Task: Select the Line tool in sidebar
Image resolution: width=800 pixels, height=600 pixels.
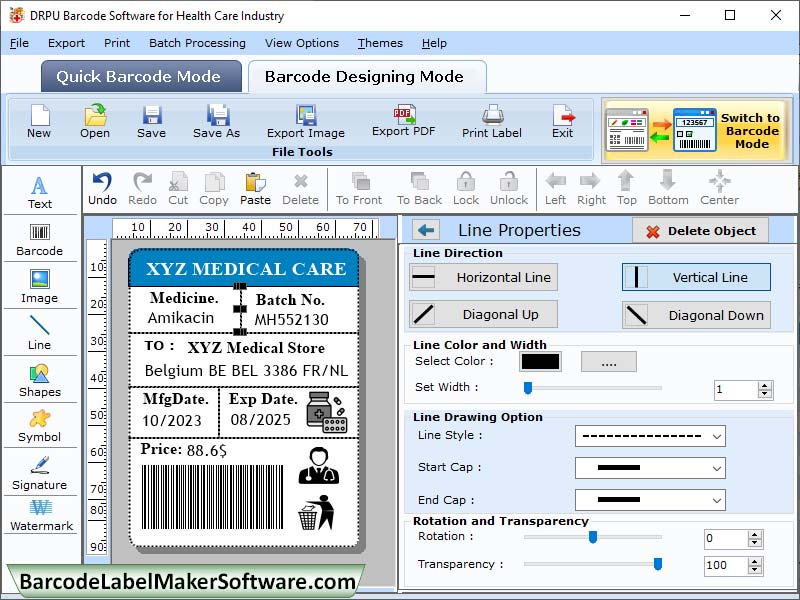Action: (40, 333)
